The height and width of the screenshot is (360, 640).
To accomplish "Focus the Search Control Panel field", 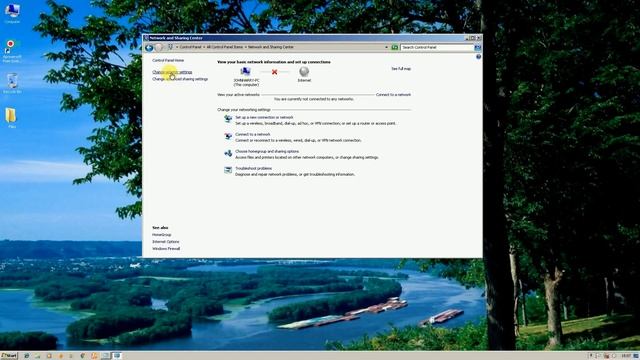I will 437,47.
